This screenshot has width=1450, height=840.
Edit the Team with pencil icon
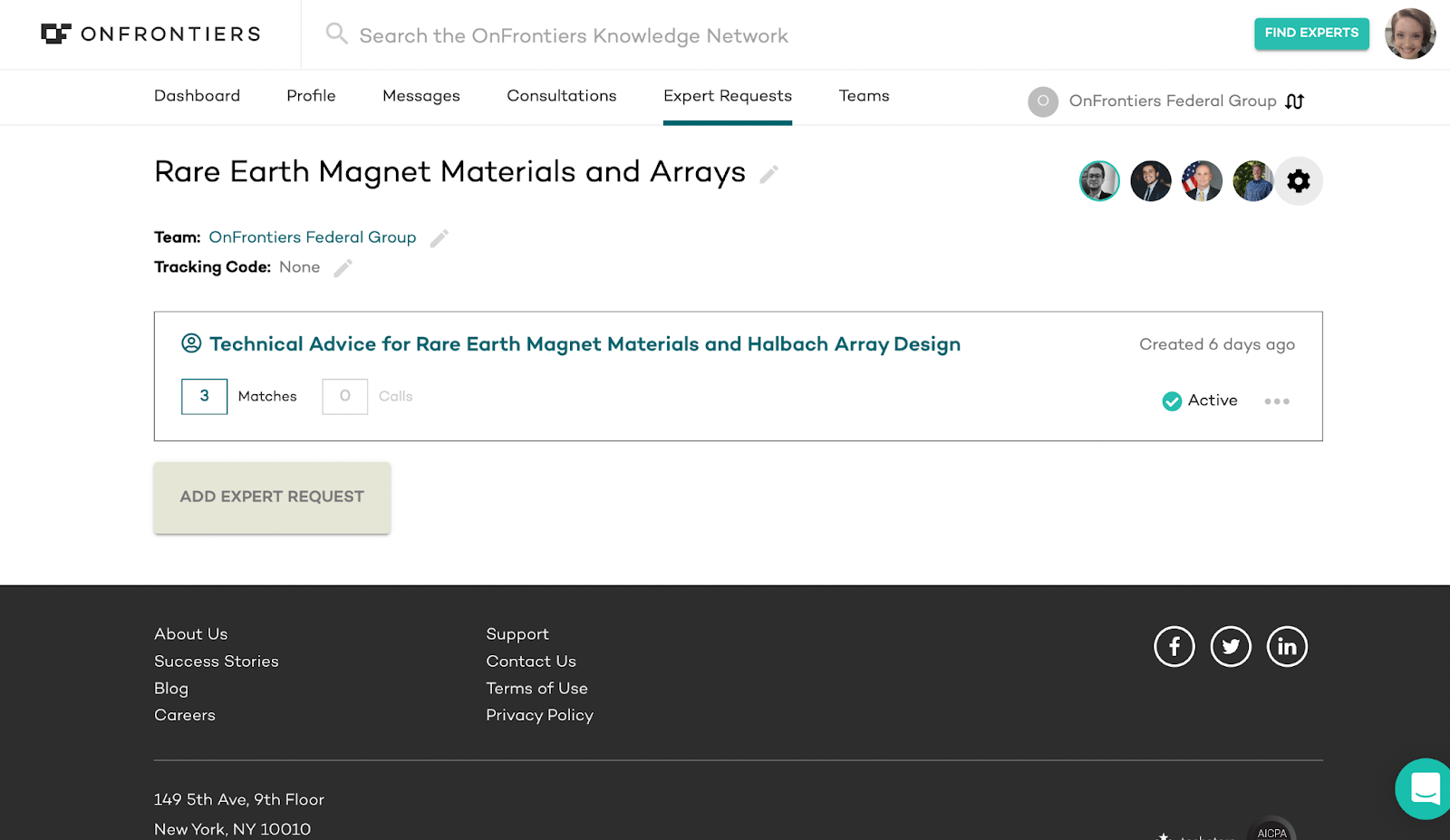pos(439,238)
